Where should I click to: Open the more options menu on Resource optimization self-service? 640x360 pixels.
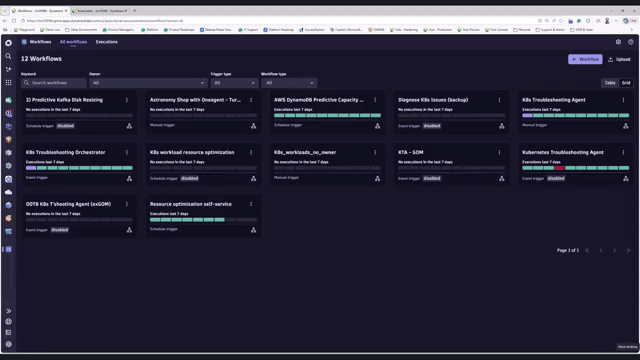click(x=251, y=204)
